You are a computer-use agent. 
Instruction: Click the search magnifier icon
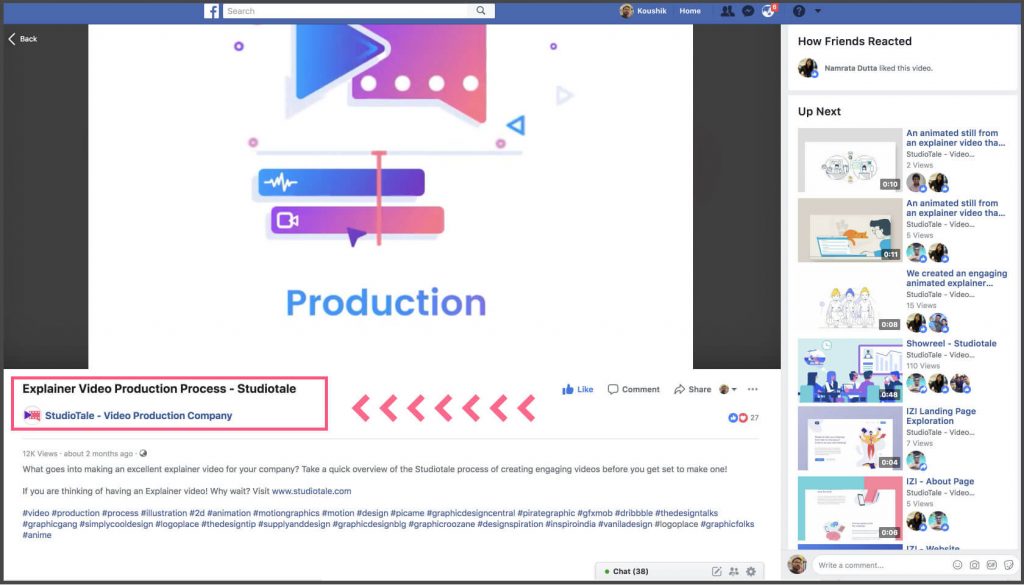[x=481, y=10]
